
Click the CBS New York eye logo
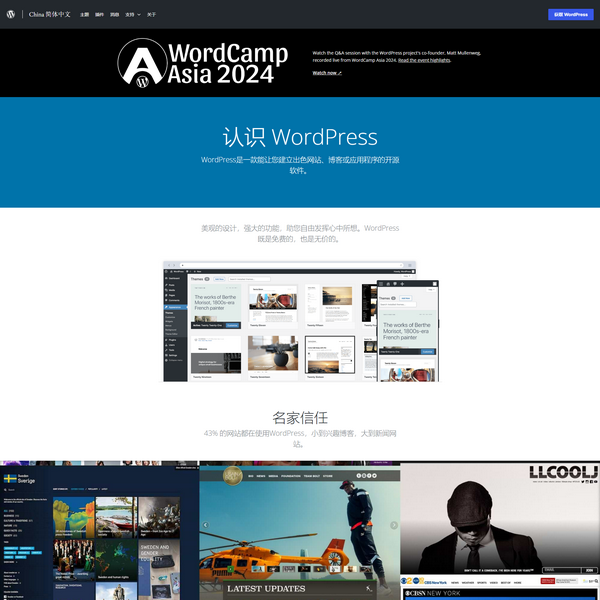click(x=405, y=580)
